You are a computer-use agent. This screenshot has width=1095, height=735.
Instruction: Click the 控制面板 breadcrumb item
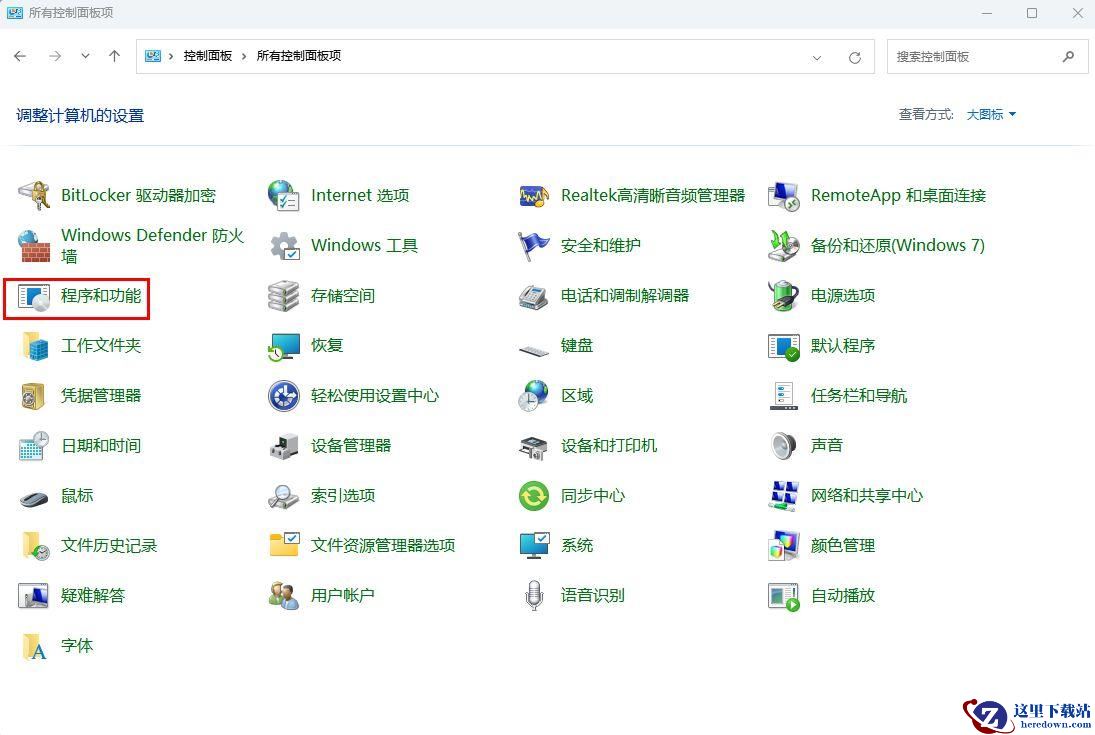tap(207, 57)
